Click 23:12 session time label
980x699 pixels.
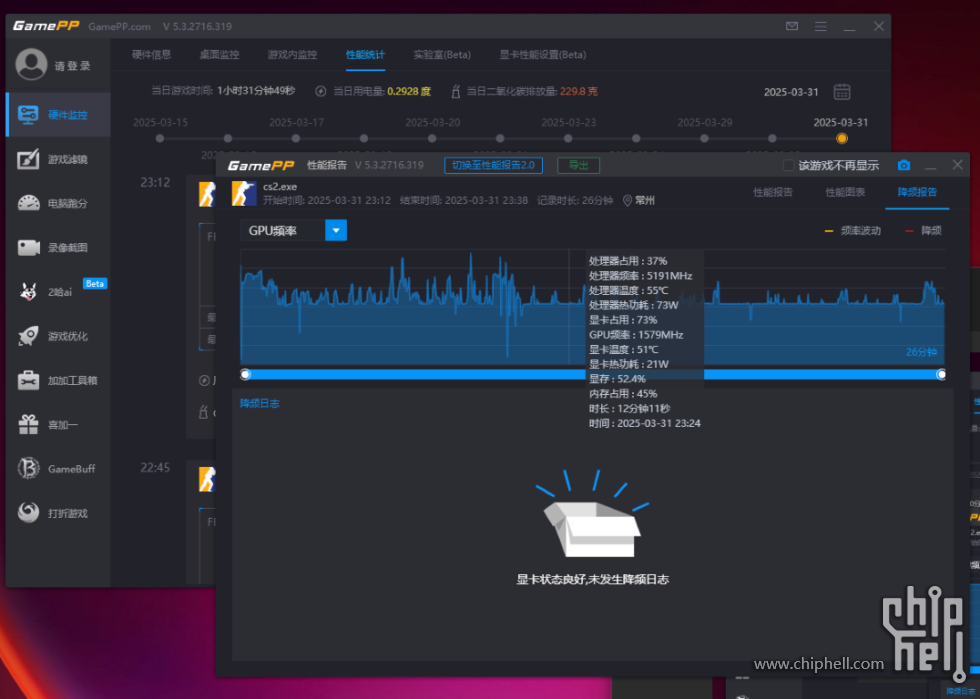[155, 183]
